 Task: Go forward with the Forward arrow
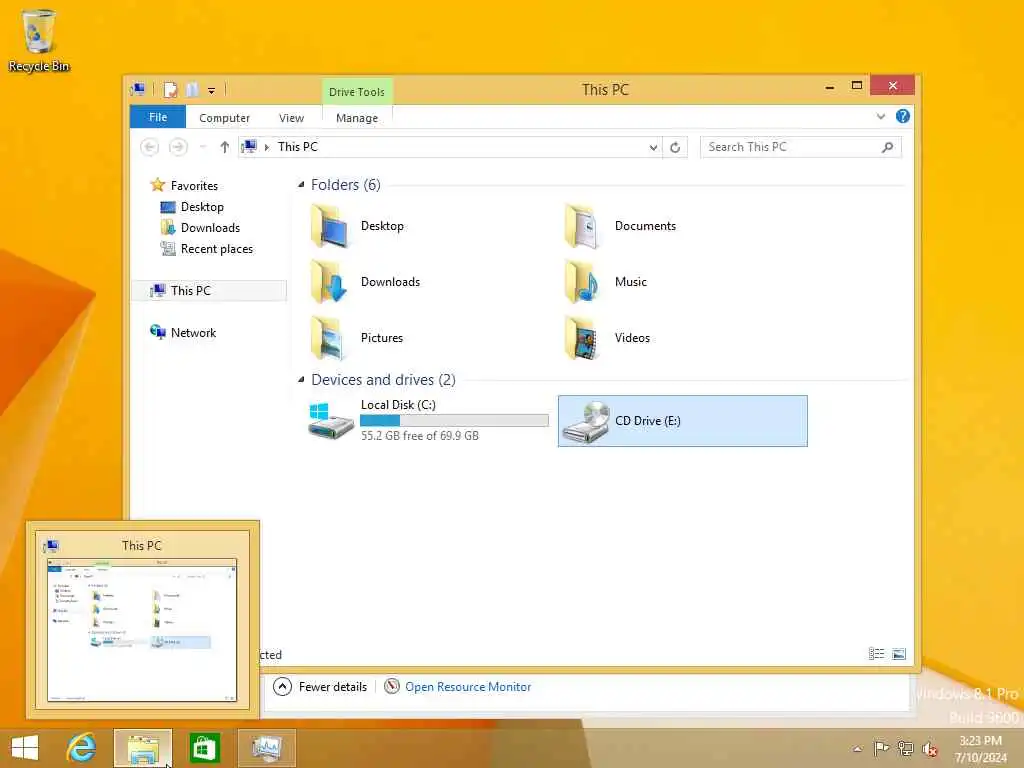pyautogui.click(x=178, y=147)
